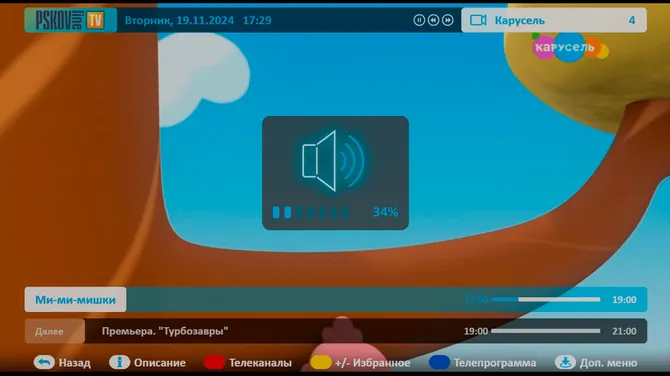Go back via Назад label
Screen dimensions: 670x376
(x=75, y=363)
